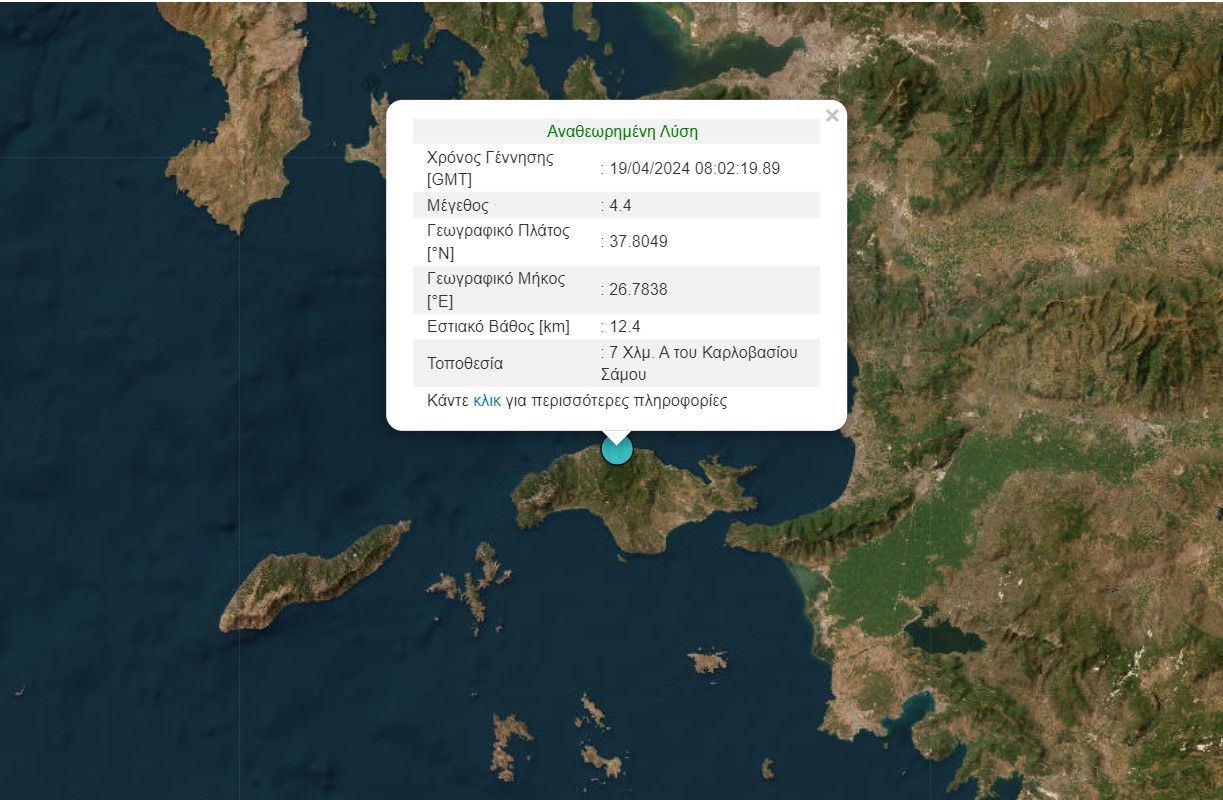Open the "κλικ" link for more information
The image size is (1223, 800).
487,401
